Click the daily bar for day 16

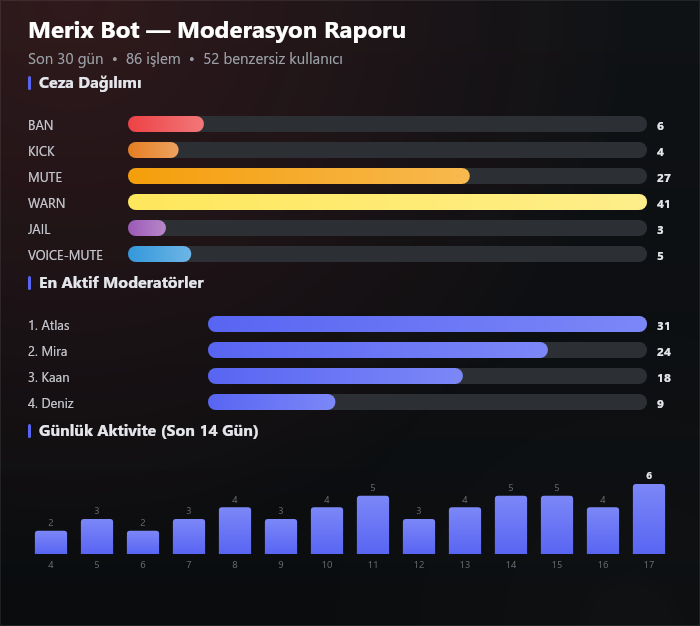603,530
